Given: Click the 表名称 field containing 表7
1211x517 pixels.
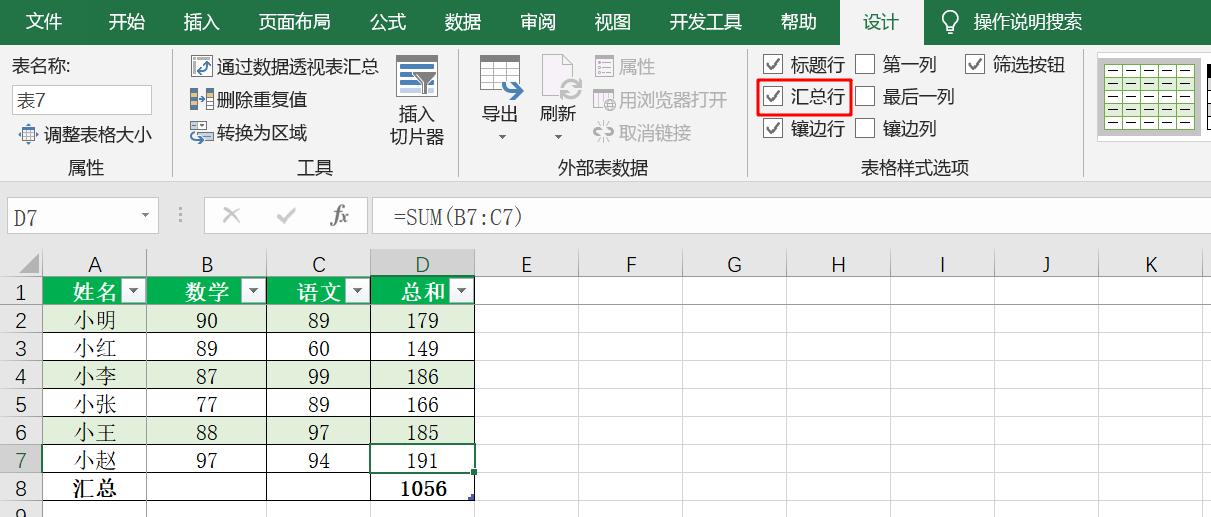Looking at the screenshot, I should [x=82, y=100].
